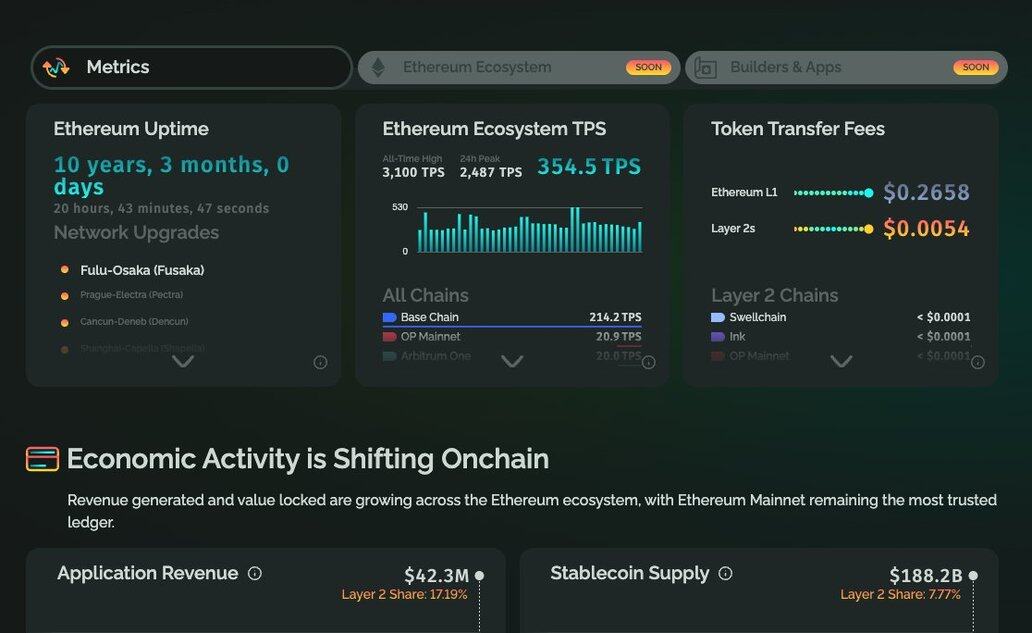Expand the Layer 2 Chains fees list
Viewport: 1032px width, 633px height.
[x=841, y=361]
